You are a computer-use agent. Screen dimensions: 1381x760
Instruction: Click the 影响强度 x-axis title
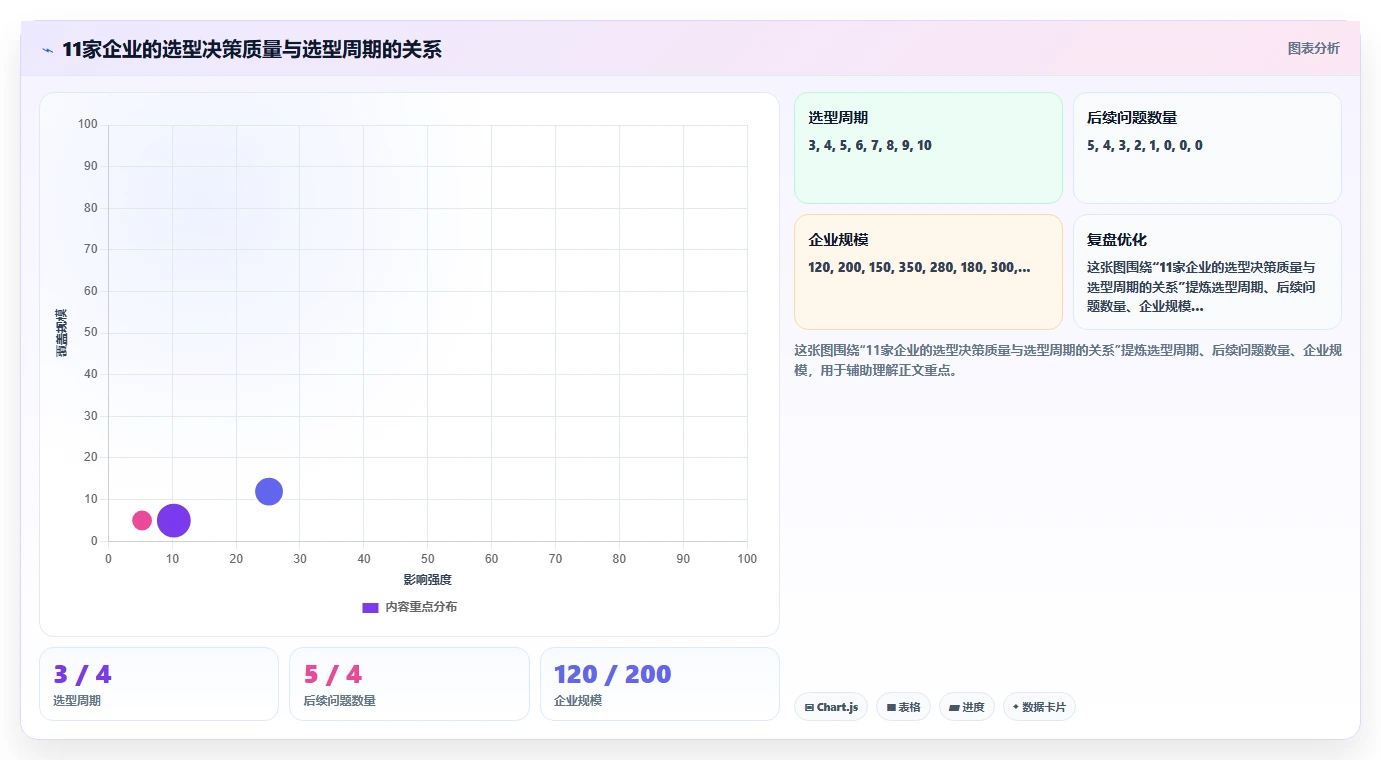428,580
